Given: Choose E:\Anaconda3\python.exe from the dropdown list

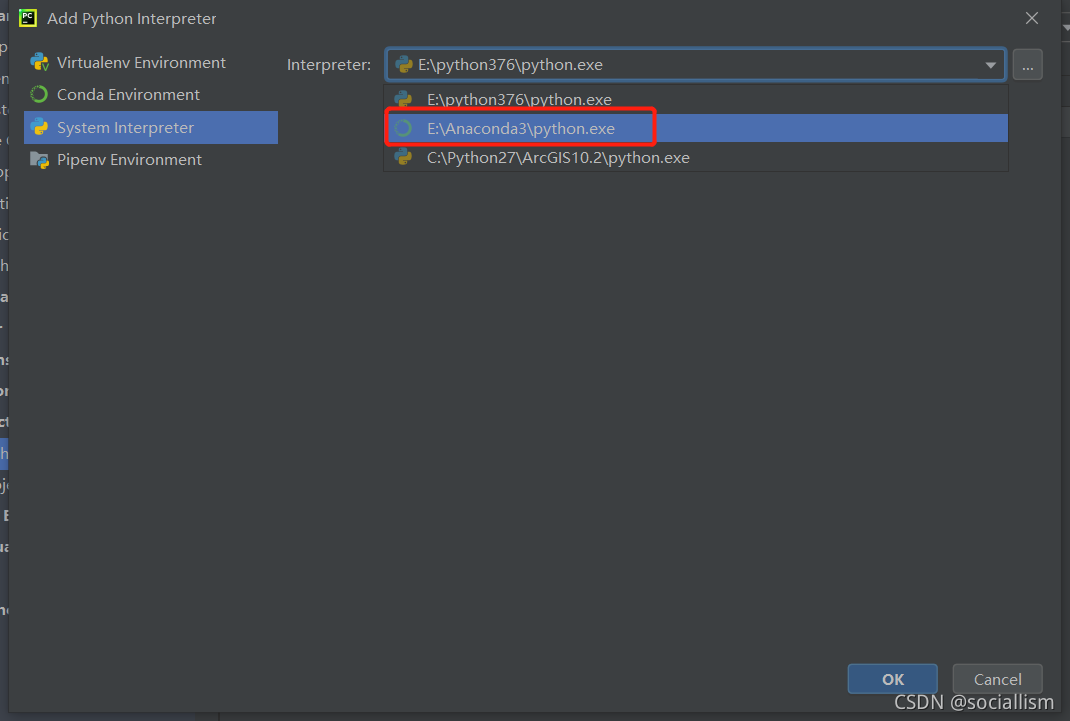Looking at the screenshot, I should pos(696,128).
